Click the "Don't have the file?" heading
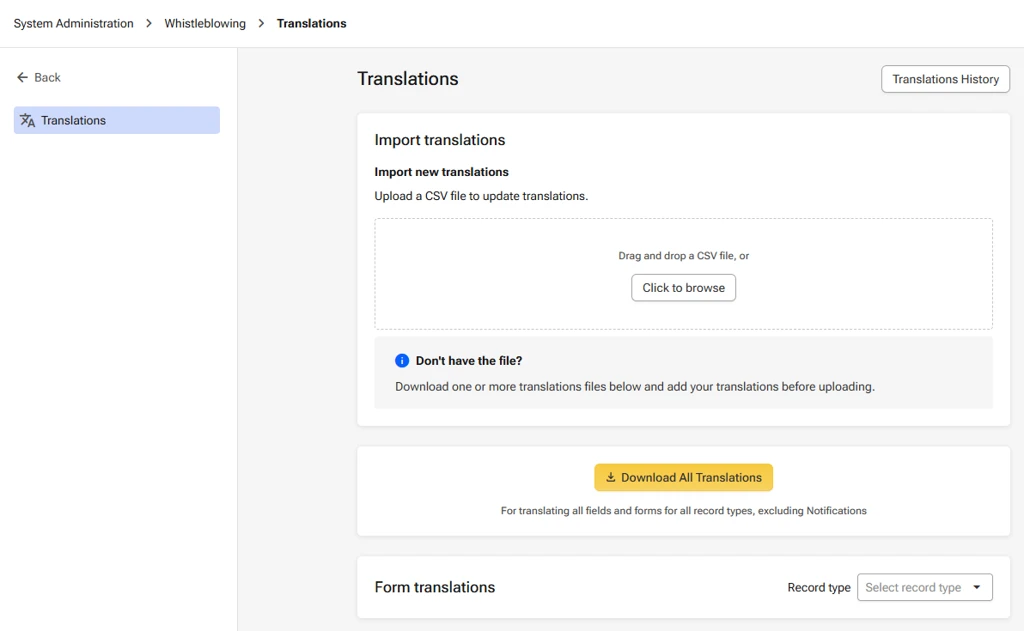 [x=469, y=361]
